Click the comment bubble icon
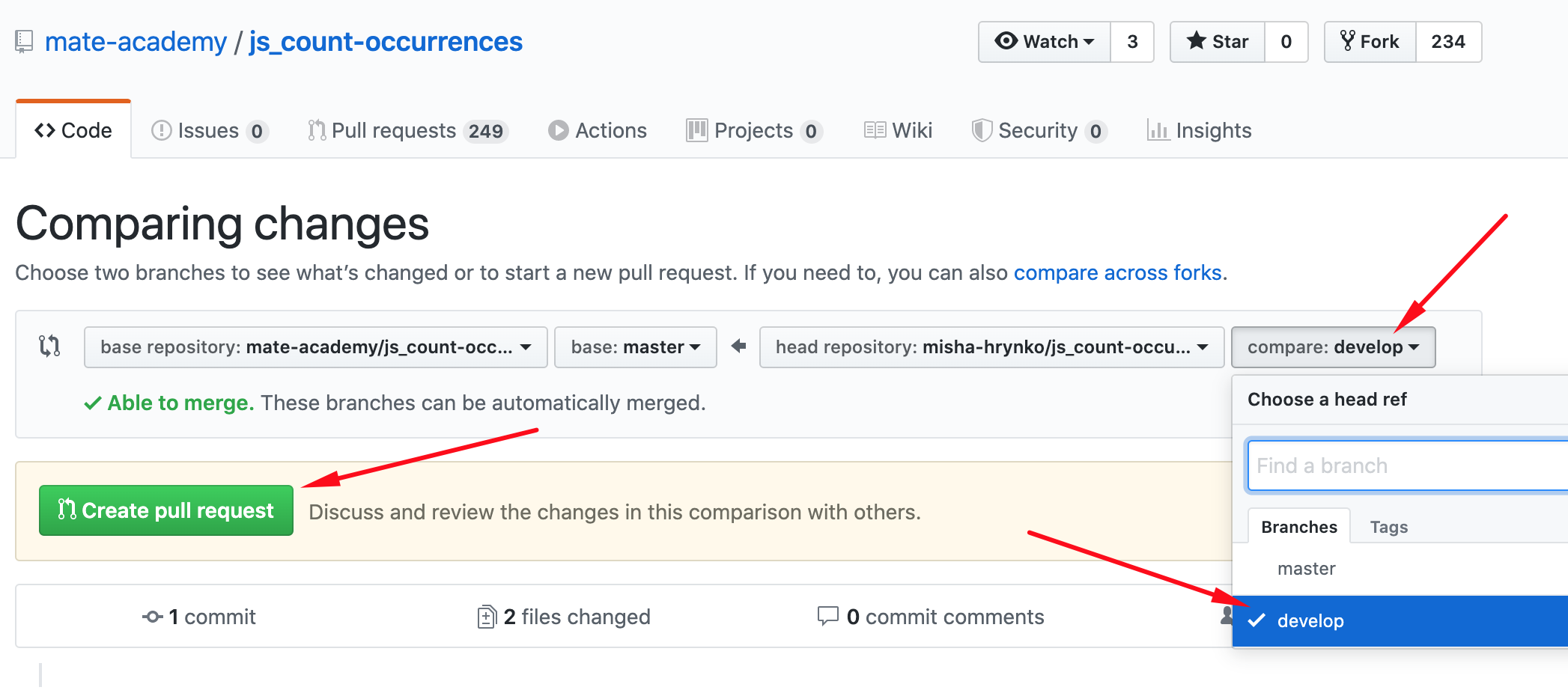The width and height of the screenshot is (1568, 690). (827, 616)
